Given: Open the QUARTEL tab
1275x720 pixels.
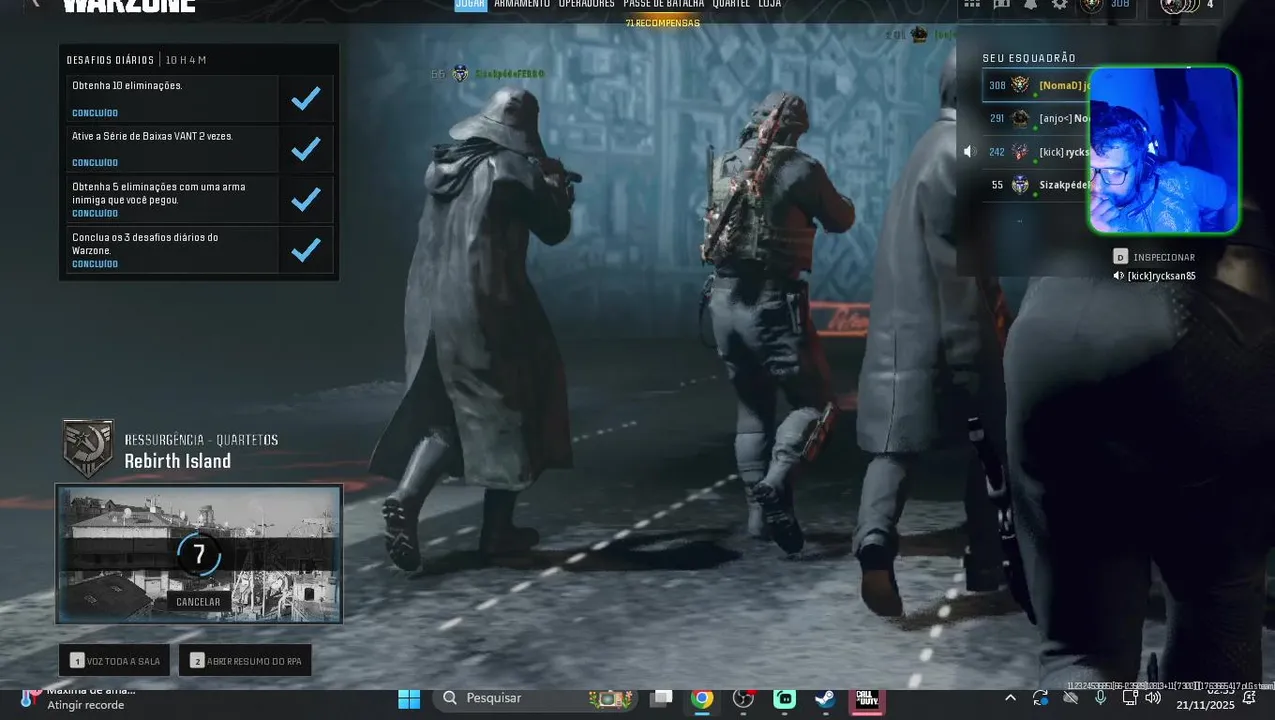Looking at the screenshot, I should click(x=731, y=5).
